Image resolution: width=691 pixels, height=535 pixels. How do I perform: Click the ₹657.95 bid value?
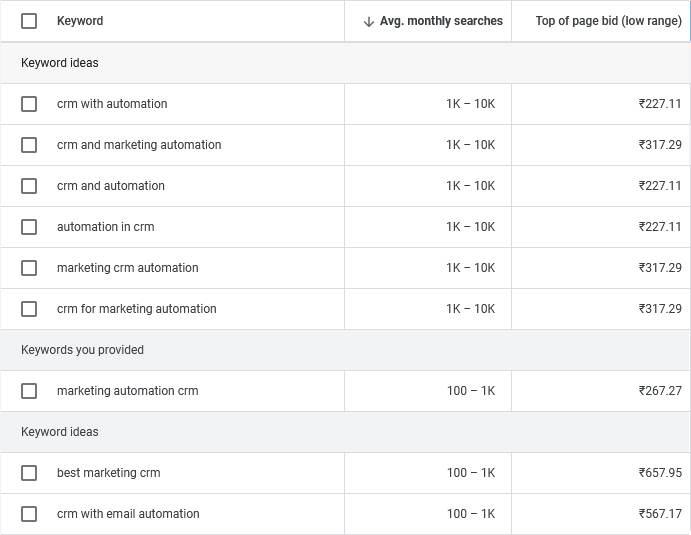click(x=660, y=473)
